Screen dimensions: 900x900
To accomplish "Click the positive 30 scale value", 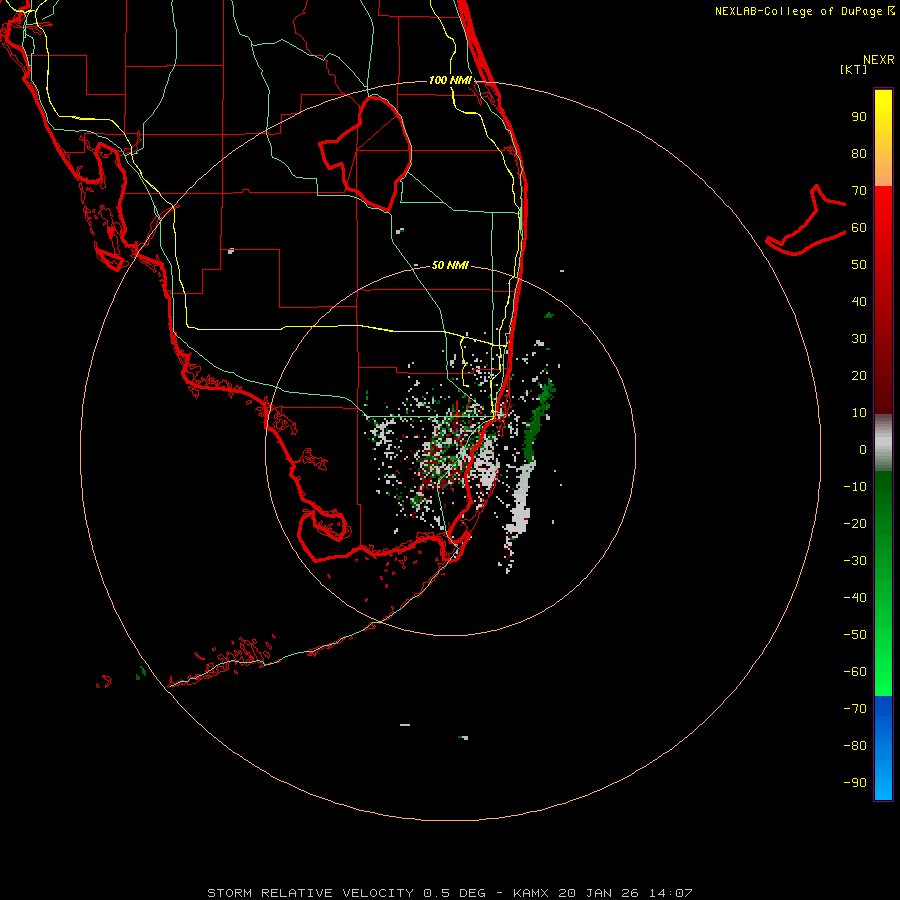I will coord(859,339).
